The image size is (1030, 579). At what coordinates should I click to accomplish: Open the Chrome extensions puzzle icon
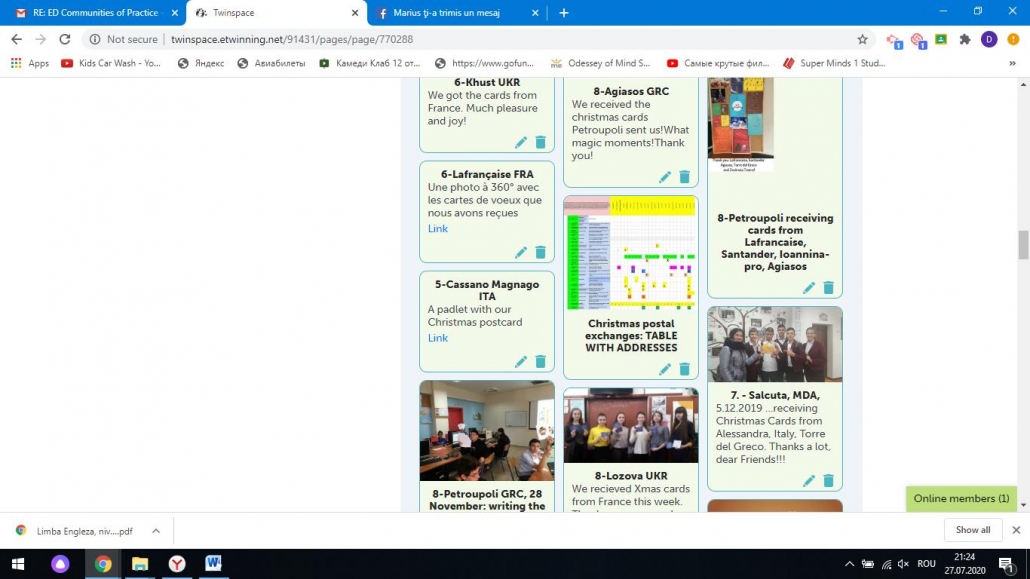[x=965, y=39]
